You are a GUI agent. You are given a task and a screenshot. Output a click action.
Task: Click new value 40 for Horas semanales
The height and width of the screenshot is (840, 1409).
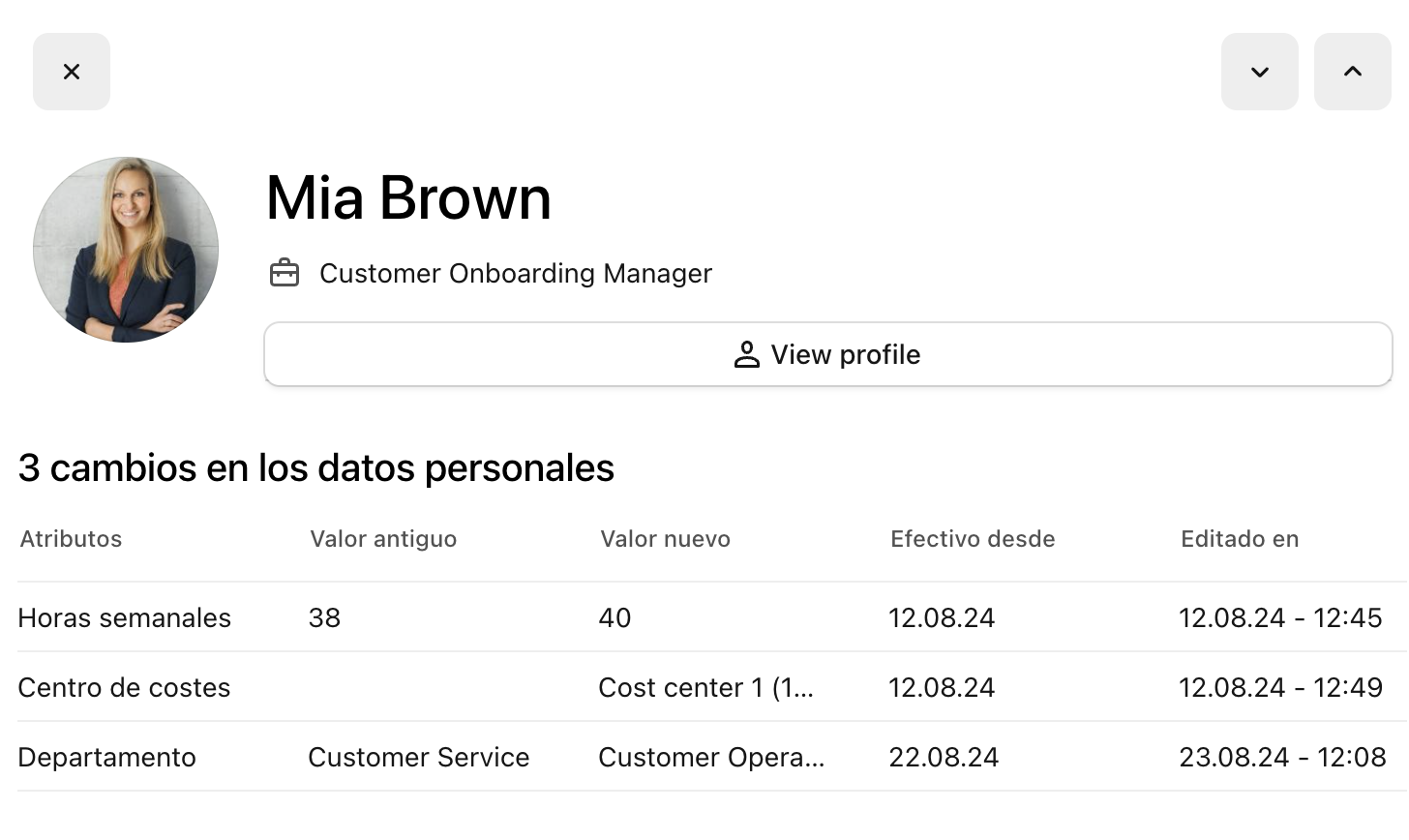point(615,617)
